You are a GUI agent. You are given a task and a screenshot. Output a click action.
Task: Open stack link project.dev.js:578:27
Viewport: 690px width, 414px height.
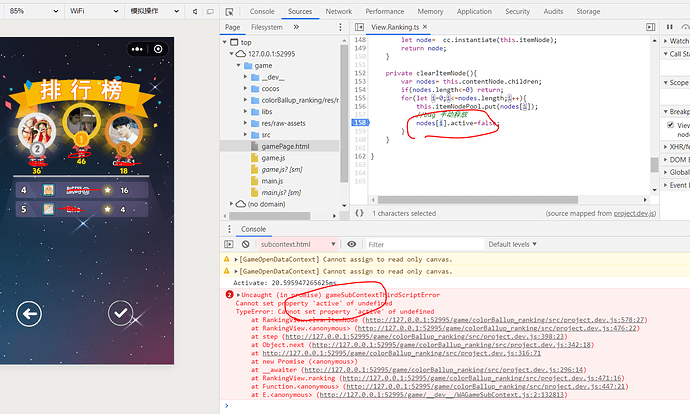[505, 320]
